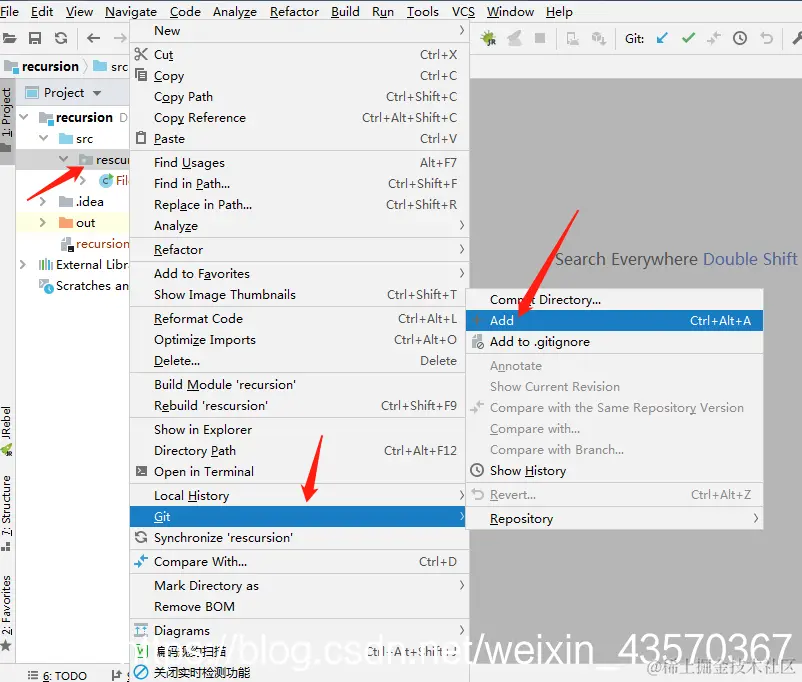Select Scratches and Consoles tree item
Screen dimensions: 802x682
click(84, 286)
